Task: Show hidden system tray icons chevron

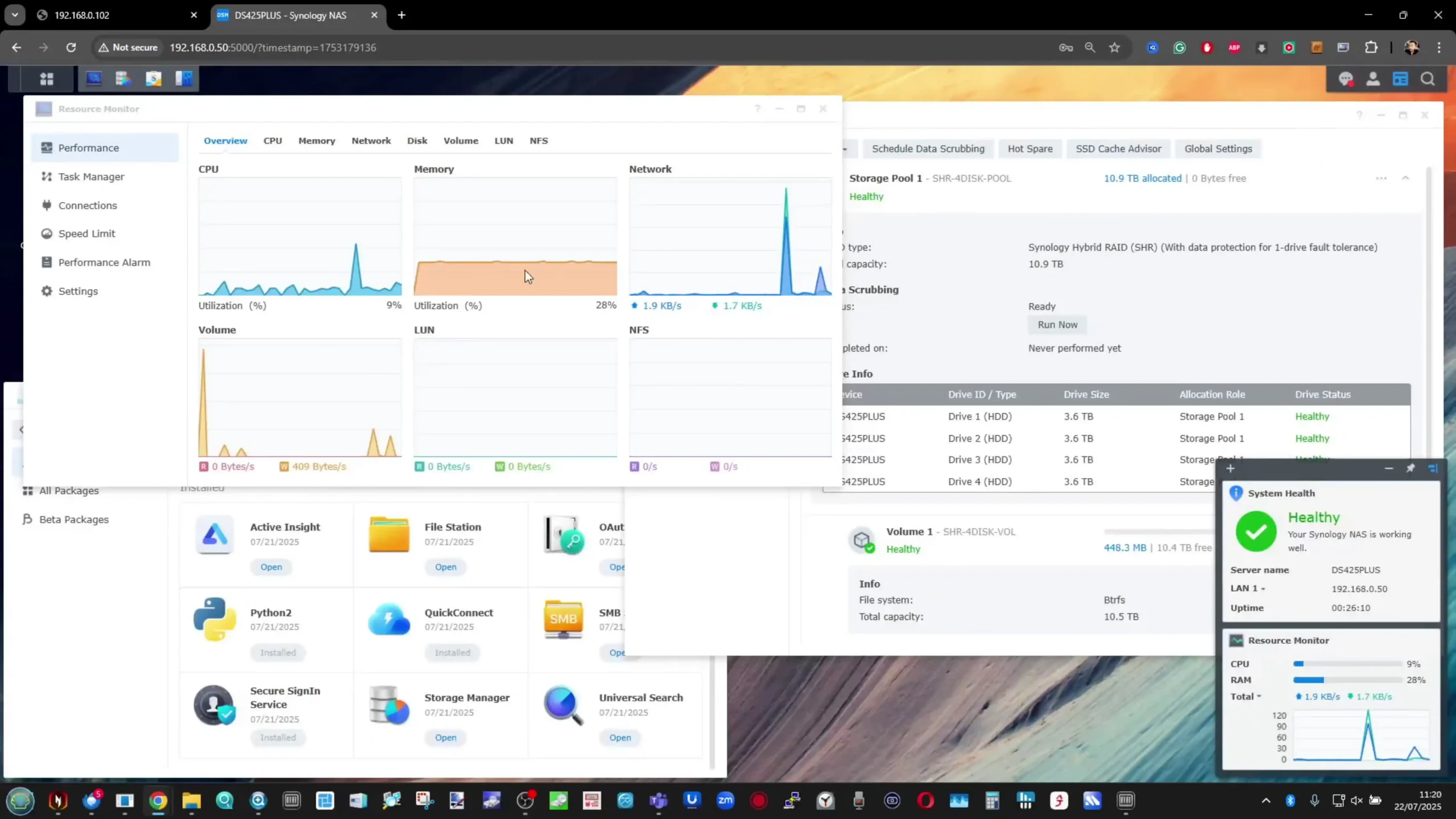Action: click(x=1266, y=800)
